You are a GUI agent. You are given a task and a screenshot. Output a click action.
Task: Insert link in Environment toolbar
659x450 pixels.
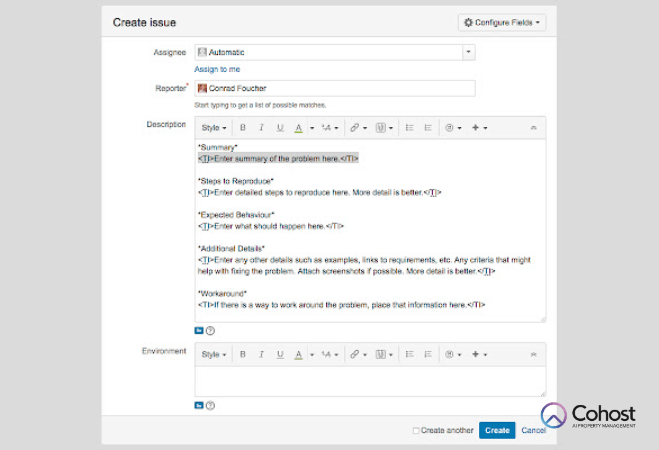click(358, 355)
